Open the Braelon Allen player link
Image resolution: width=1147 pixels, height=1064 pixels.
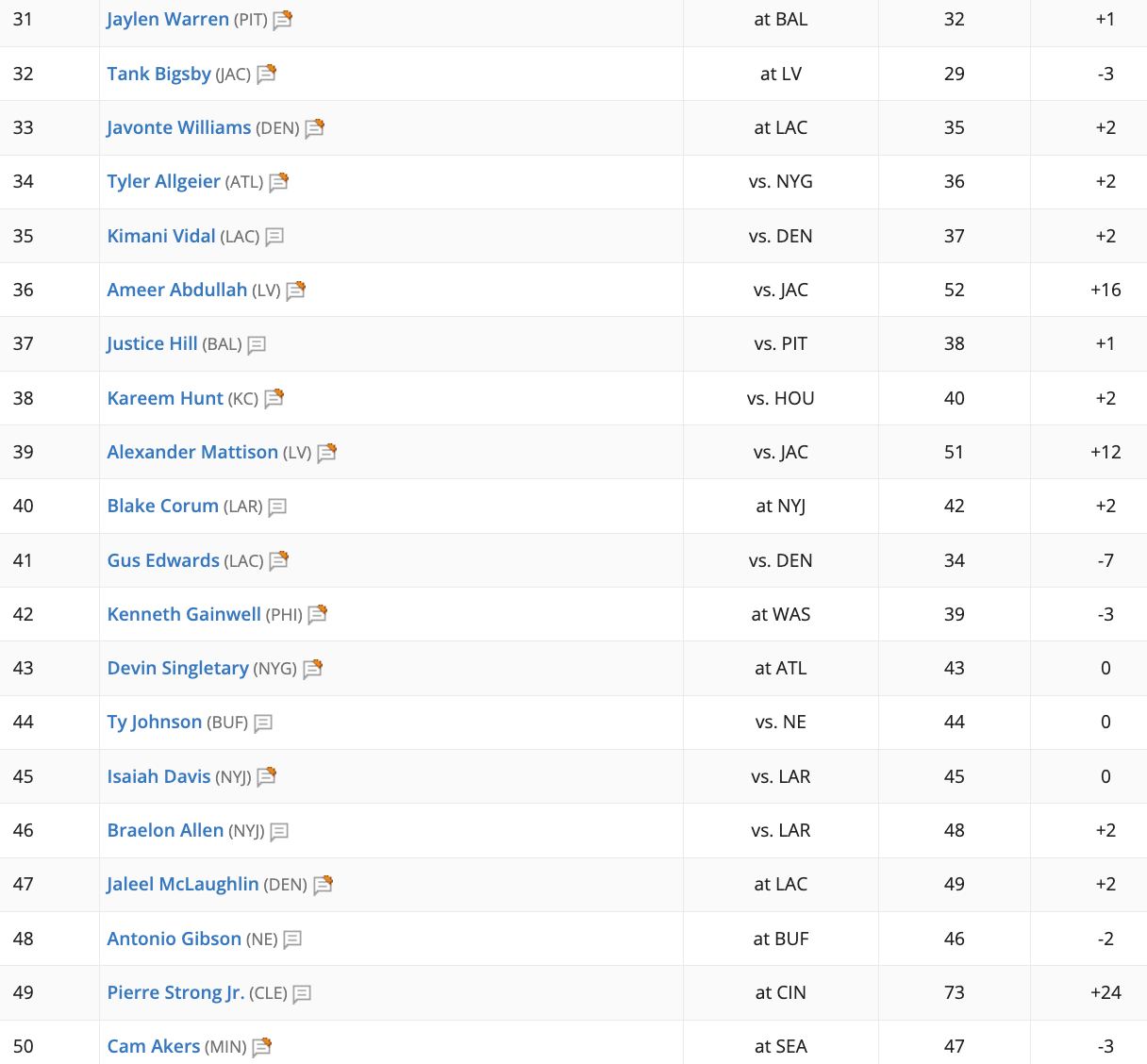[x=165, y=830]
